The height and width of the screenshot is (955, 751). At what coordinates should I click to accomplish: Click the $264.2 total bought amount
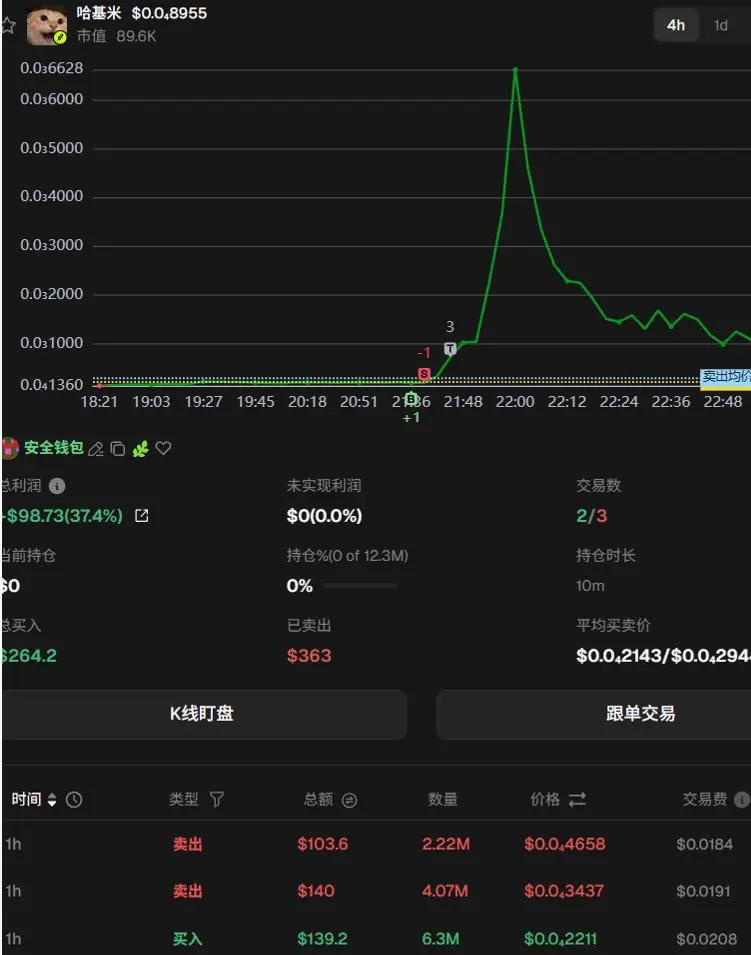pos(29,656)
